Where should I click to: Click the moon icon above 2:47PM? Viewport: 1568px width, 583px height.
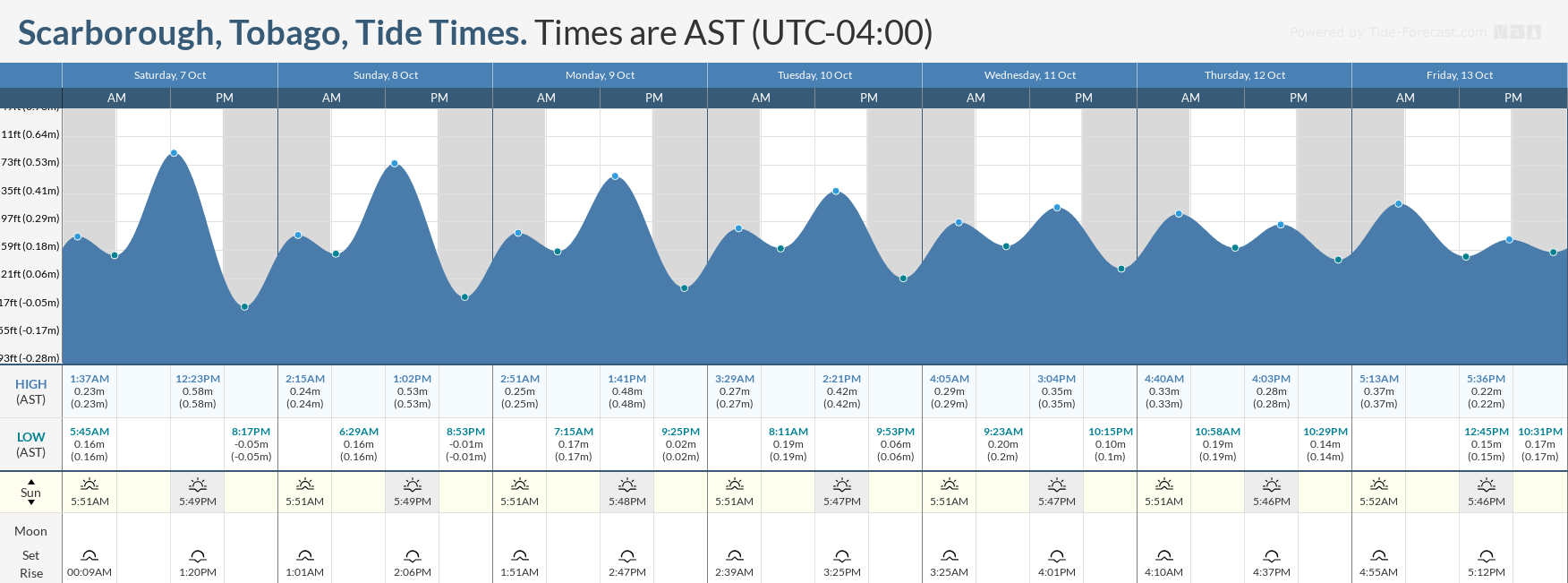[x=627, y=555]
